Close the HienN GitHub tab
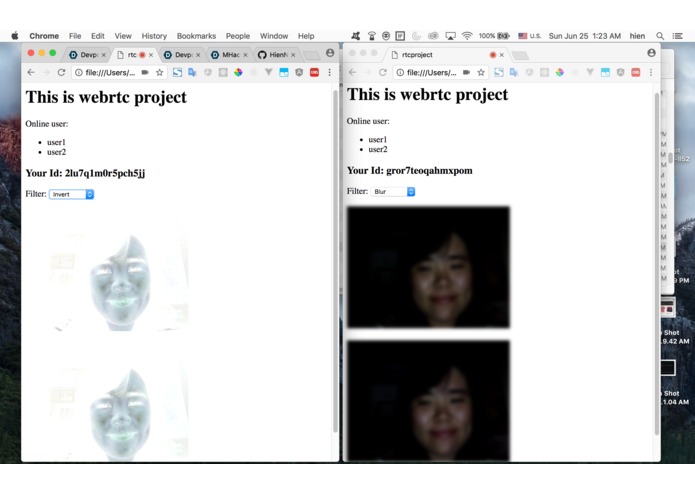The height and width of the screenshot is (494, 695). coord(293,55)
